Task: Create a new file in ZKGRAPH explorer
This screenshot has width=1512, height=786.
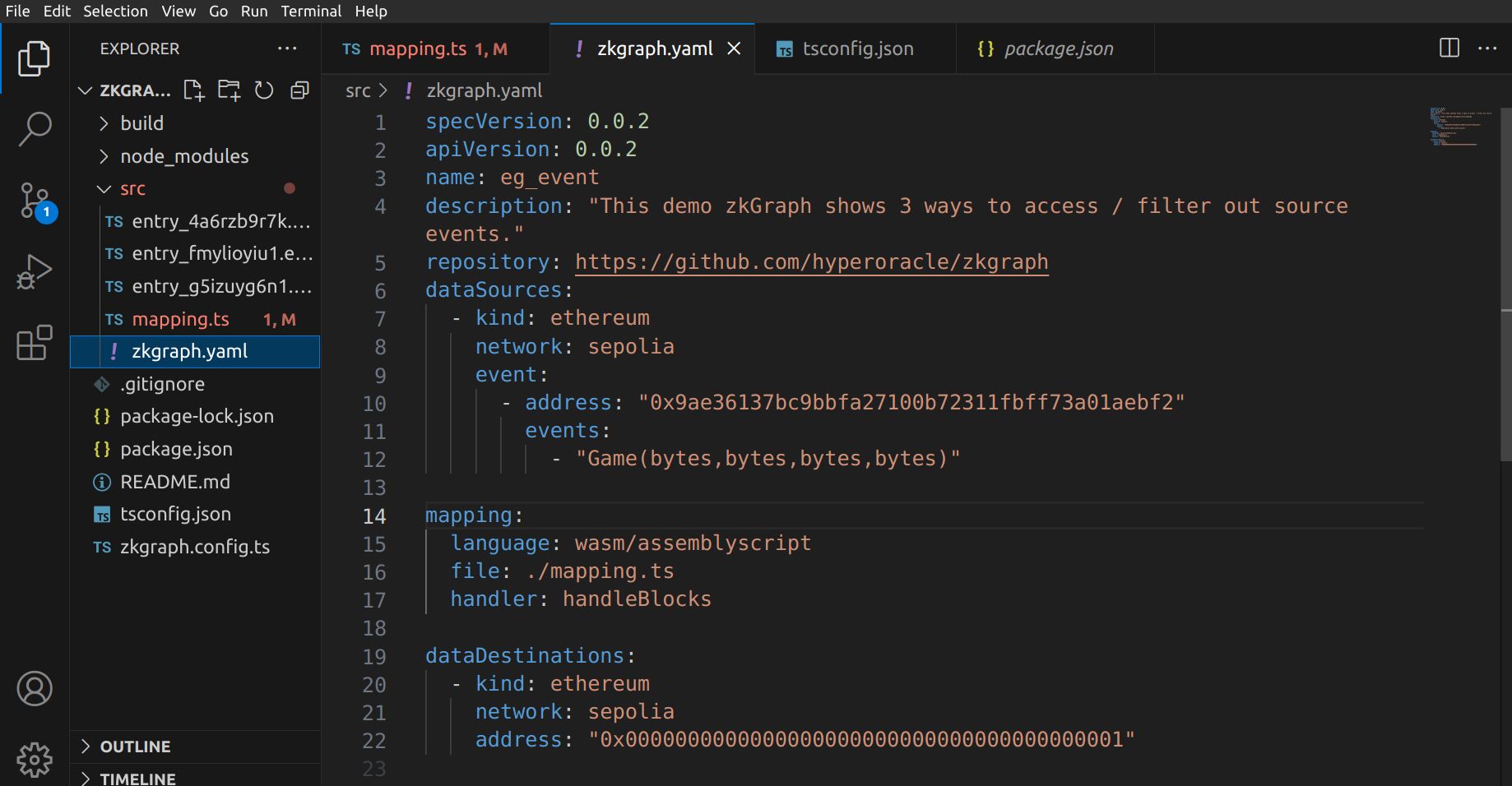Action: click(x=193, y=90)
